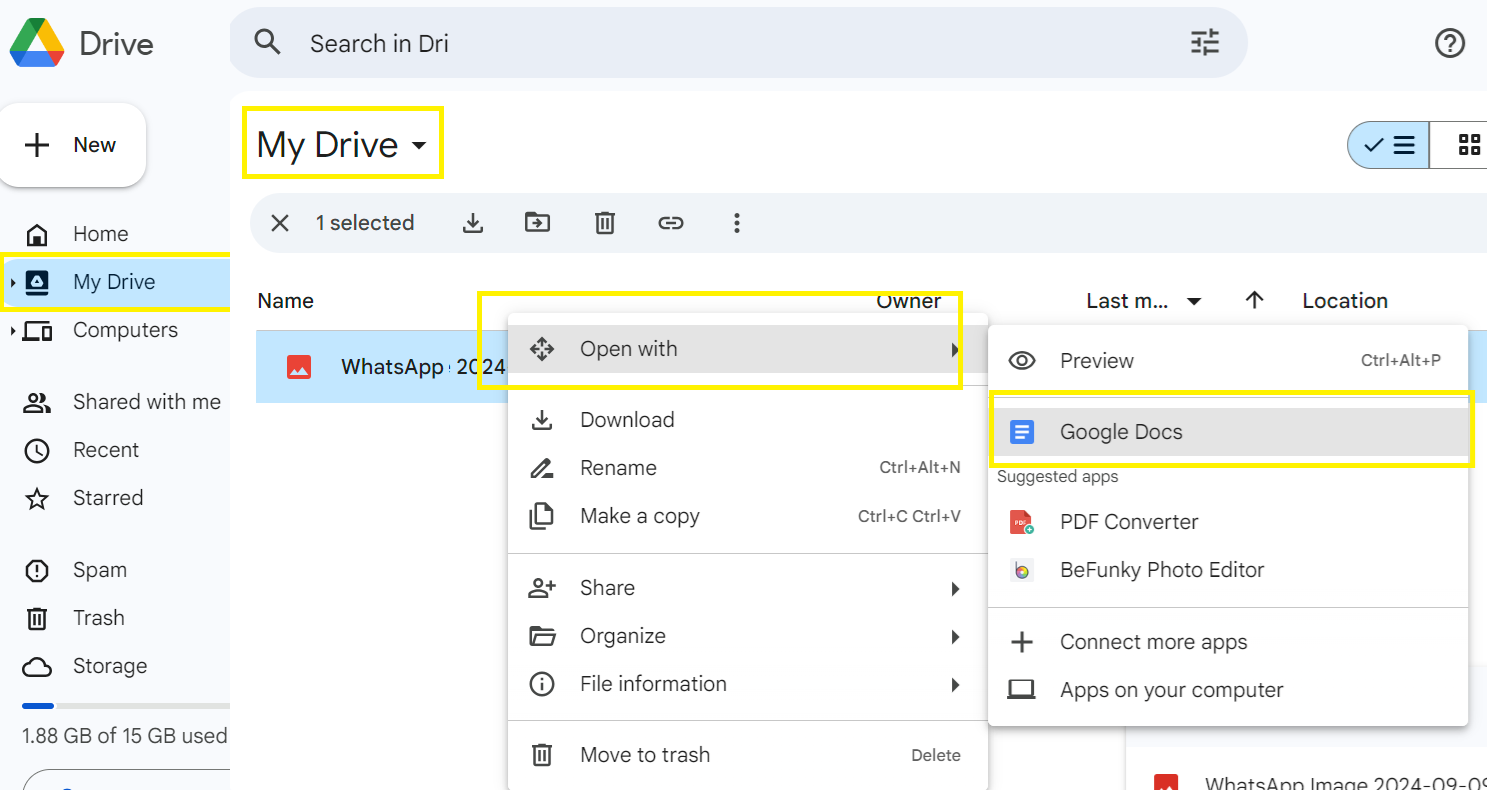Click the Google Drive logo
1487x790 pixels.
coord(37,43)
